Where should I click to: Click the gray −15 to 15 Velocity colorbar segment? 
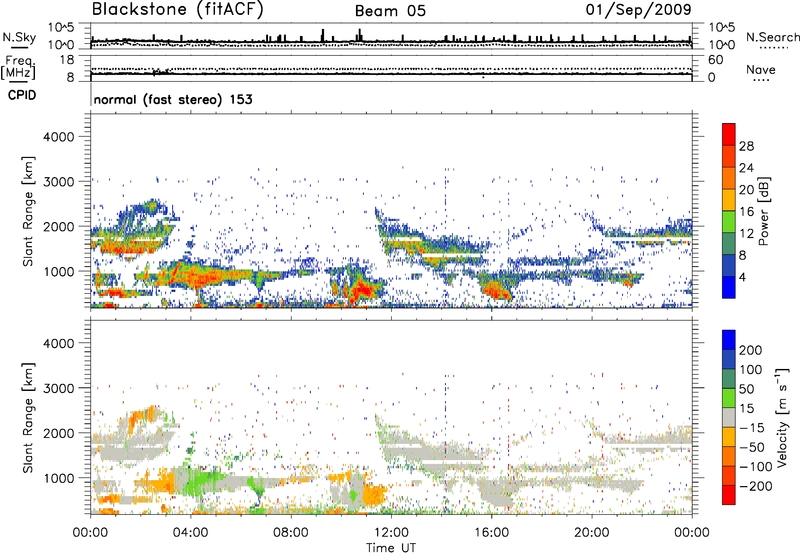729,417
